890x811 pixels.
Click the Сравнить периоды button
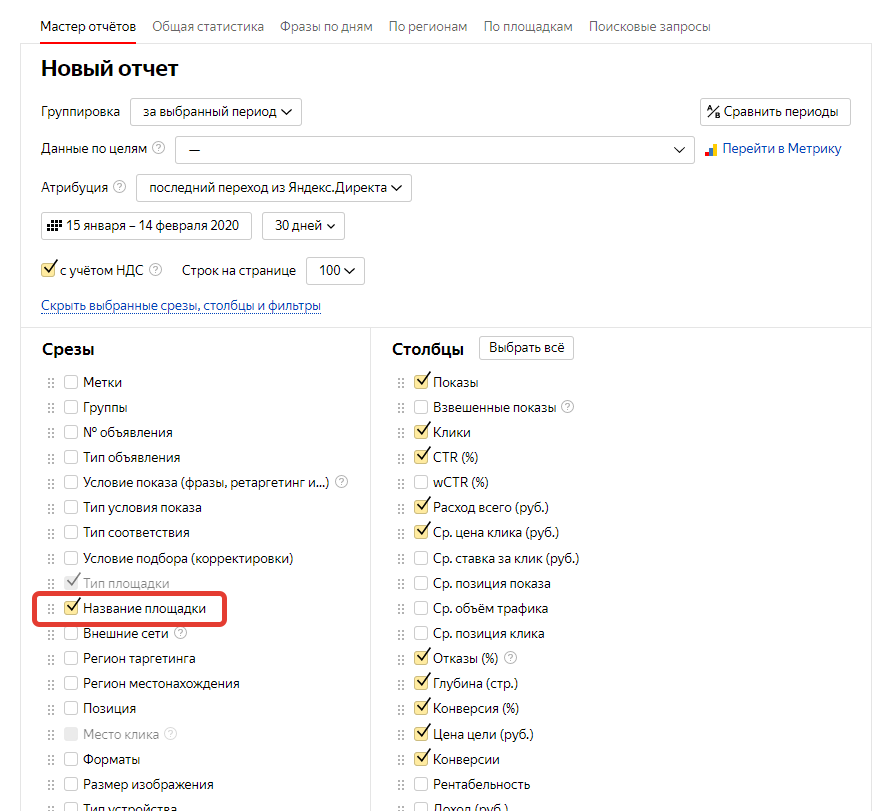(775, 112)
